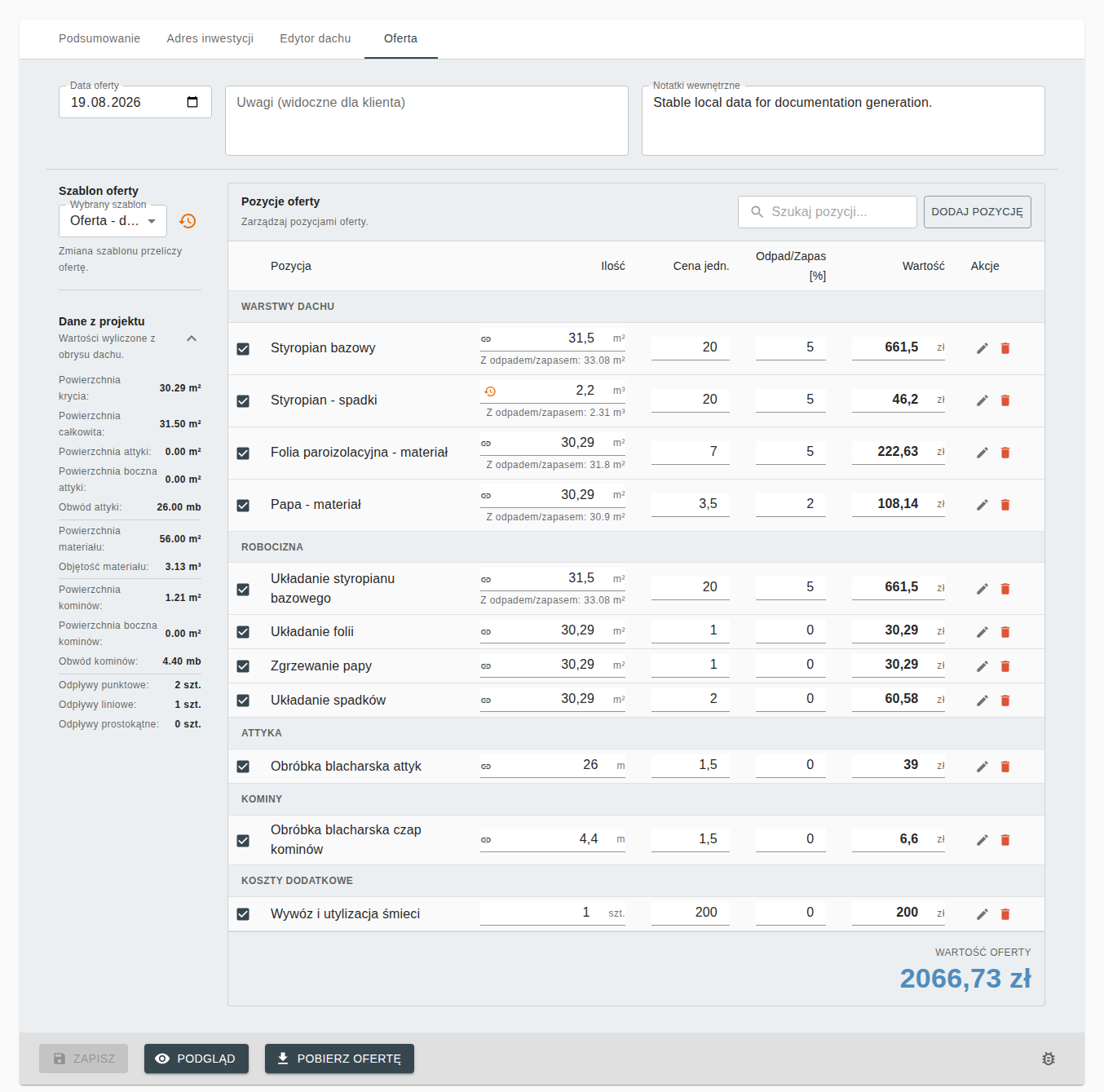This screenshot has width=1104, height=1092.
Task: Click the Wartość field of Układanie spadków
Action: [x=899, y=699]
